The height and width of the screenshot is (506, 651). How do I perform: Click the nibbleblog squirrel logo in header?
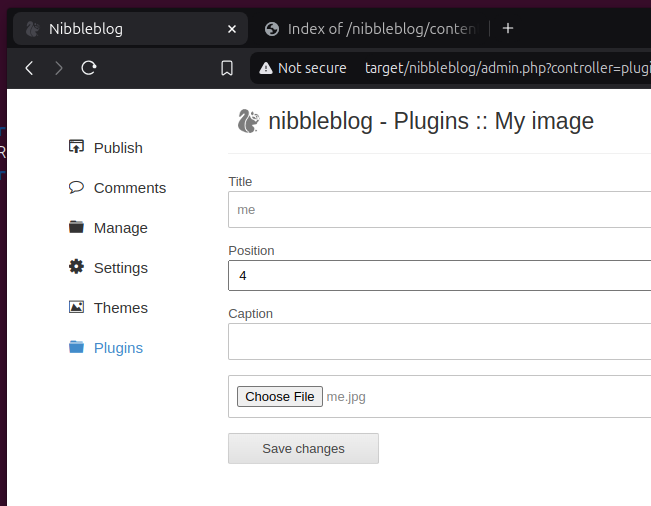coord(248,122)
